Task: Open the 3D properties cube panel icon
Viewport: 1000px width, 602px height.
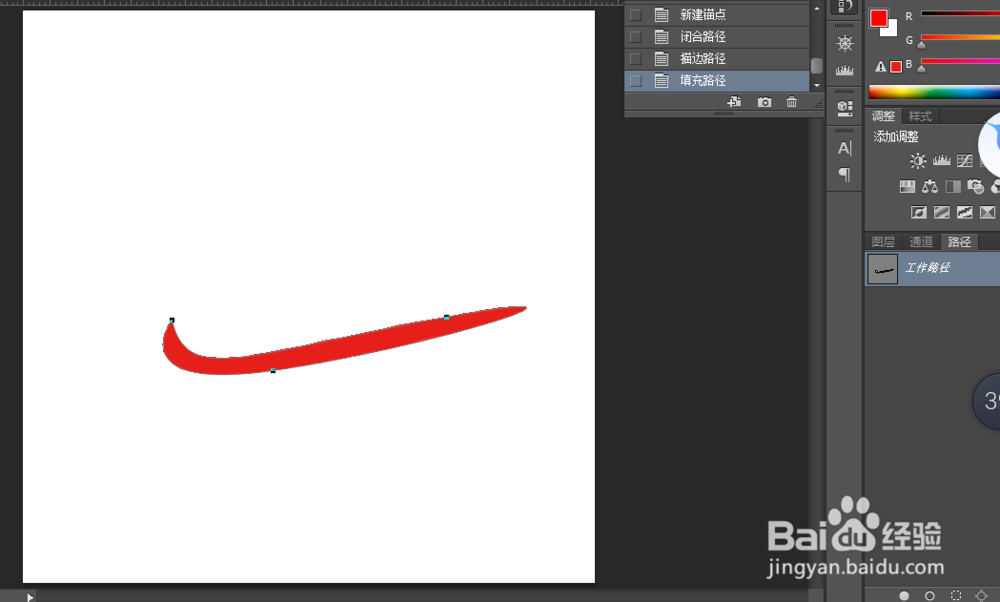Action: pyautogui.click(x=845, y=108)
